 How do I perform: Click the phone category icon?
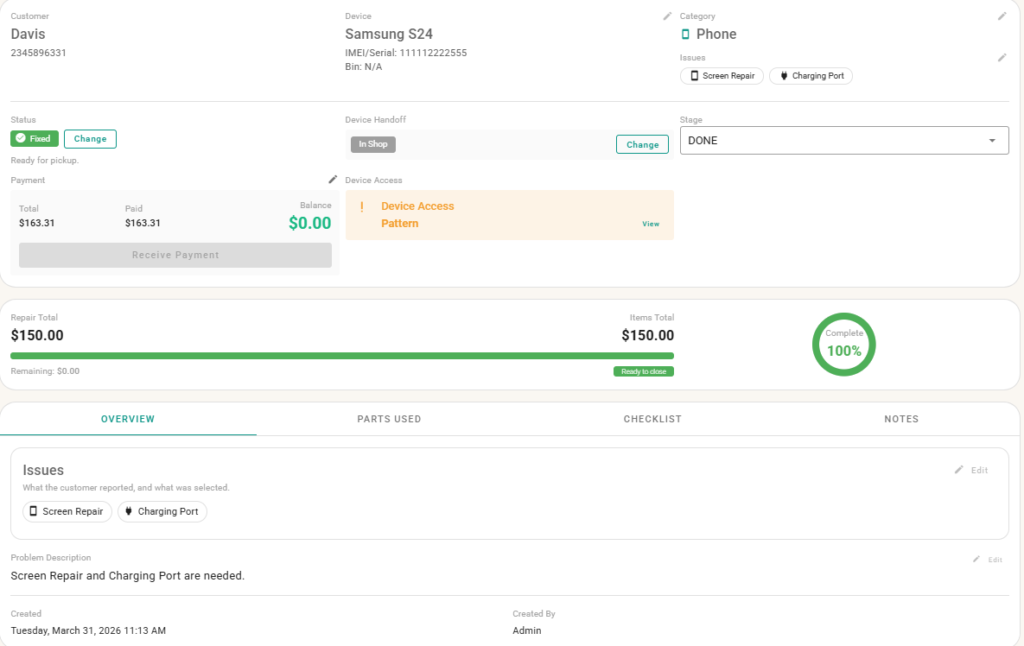point(686,34)
